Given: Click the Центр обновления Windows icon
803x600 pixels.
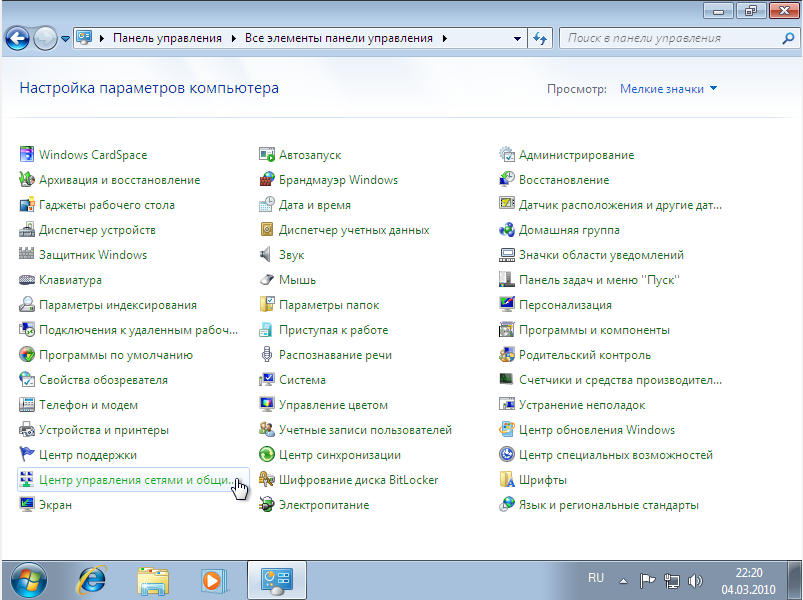Looking at the screenshot, I should coord(507,430).
